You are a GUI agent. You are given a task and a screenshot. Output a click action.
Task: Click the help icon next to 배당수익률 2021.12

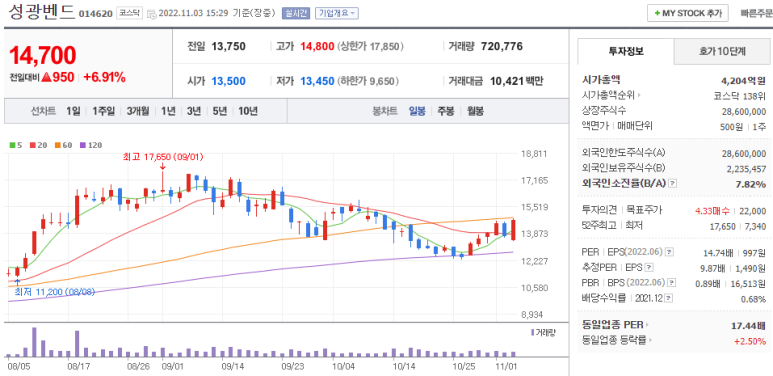pos(668,299)
